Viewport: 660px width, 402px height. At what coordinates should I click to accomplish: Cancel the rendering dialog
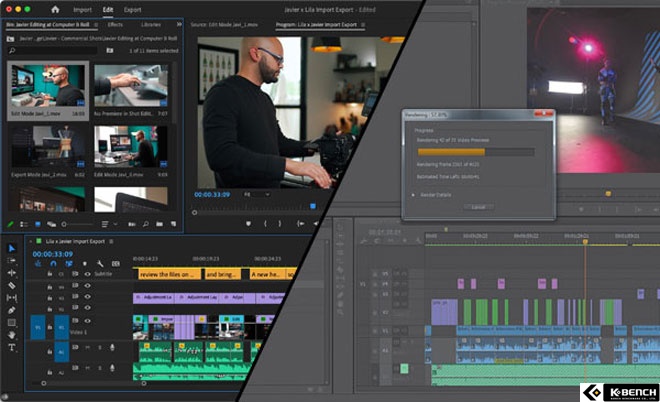click(x=478, y=206)
